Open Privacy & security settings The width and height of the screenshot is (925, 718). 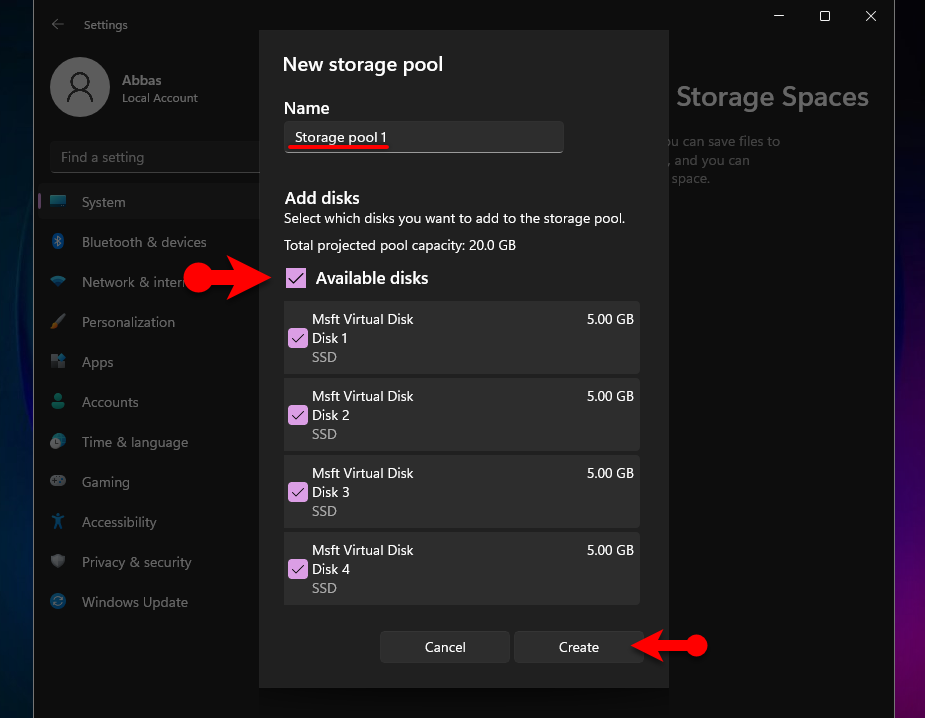(x=149, y=562)
